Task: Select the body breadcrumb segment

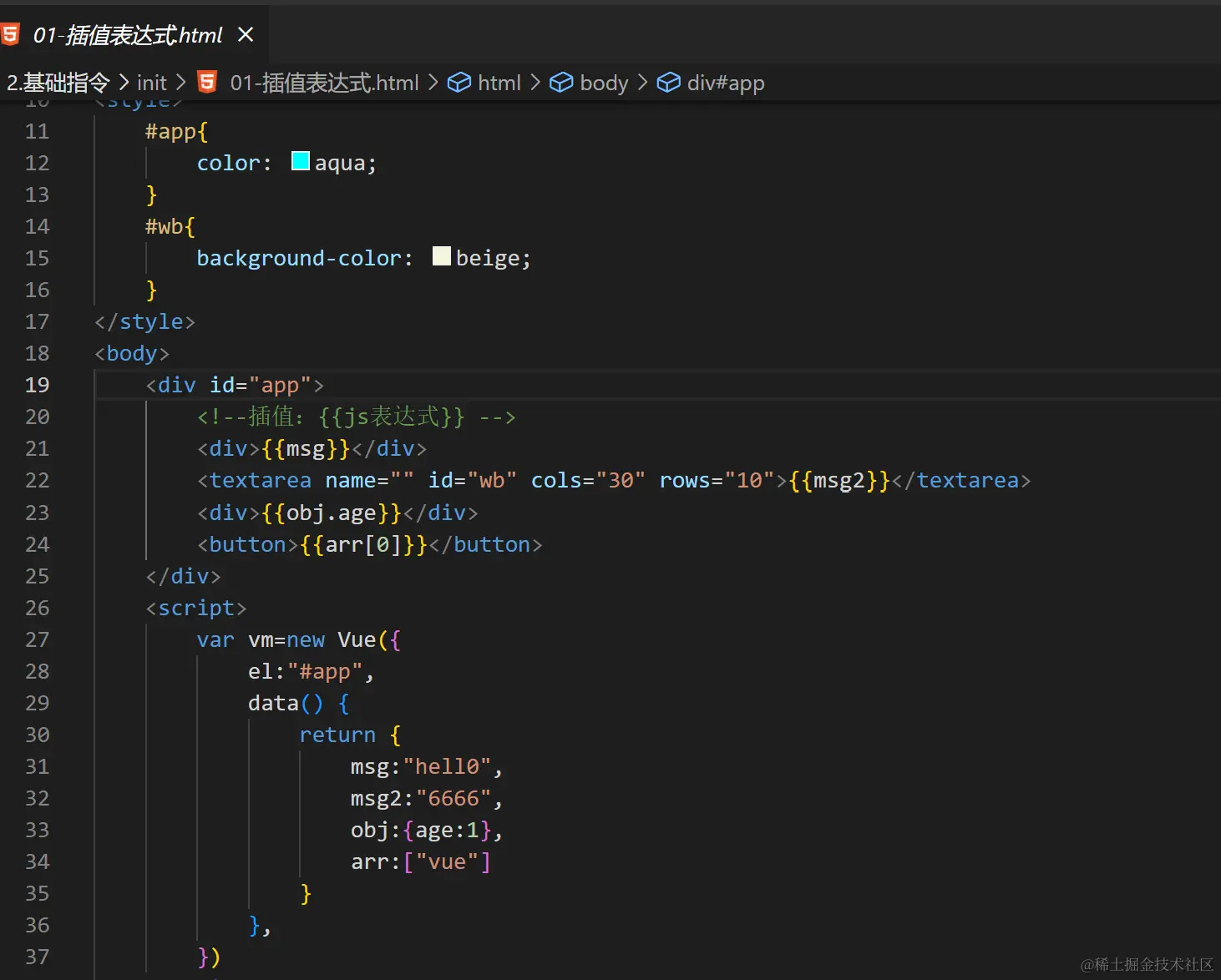Action: [x=603, y=83]
